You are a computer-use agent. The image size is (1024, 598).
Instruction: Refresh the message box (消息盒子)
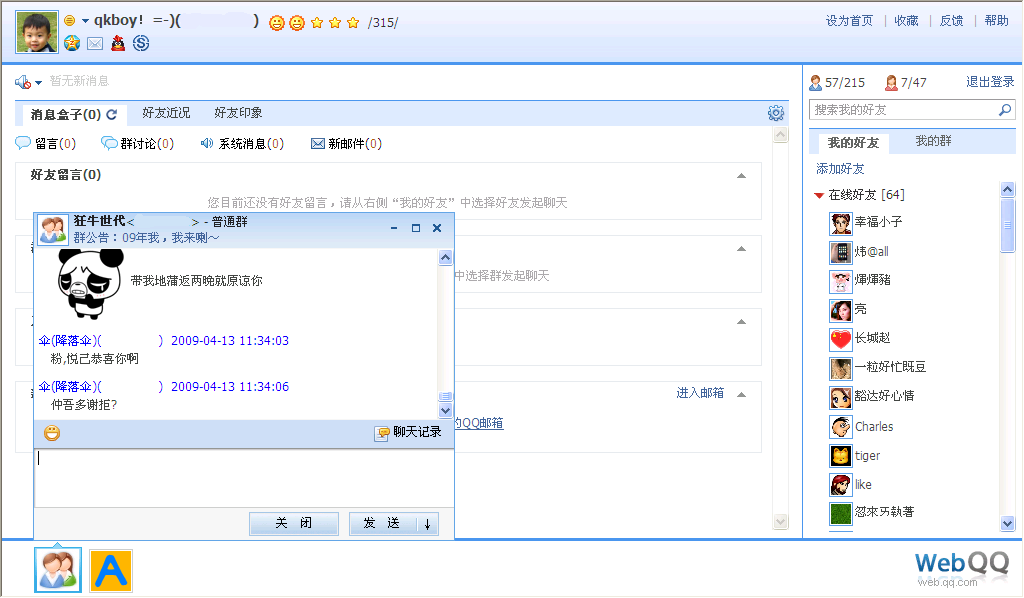(112, 114)
